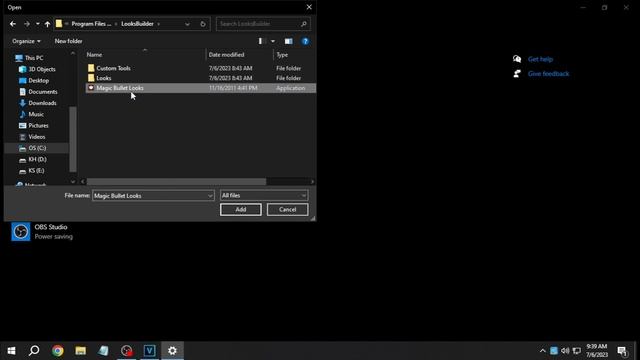Click sidebar scrollbar up arrow
This screenshot has width=640, height=360.
73,53
